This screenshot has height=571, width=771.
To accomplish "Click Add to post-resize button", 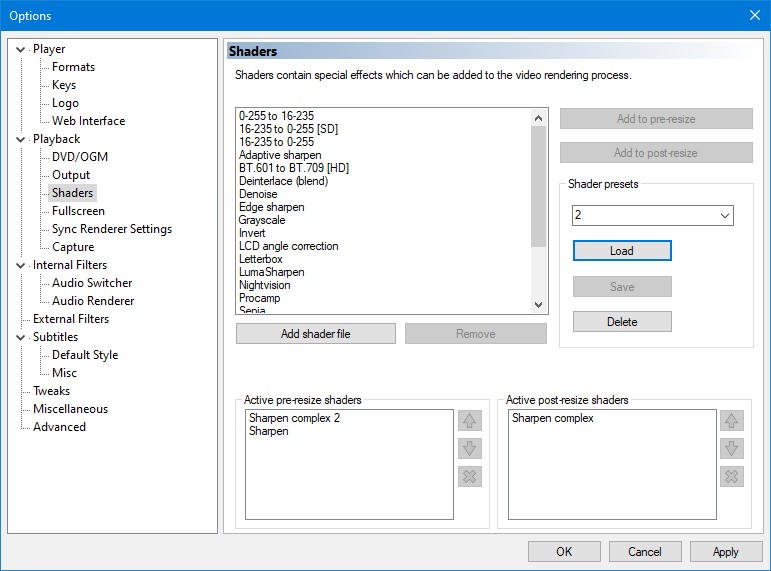I will point(656,153).
